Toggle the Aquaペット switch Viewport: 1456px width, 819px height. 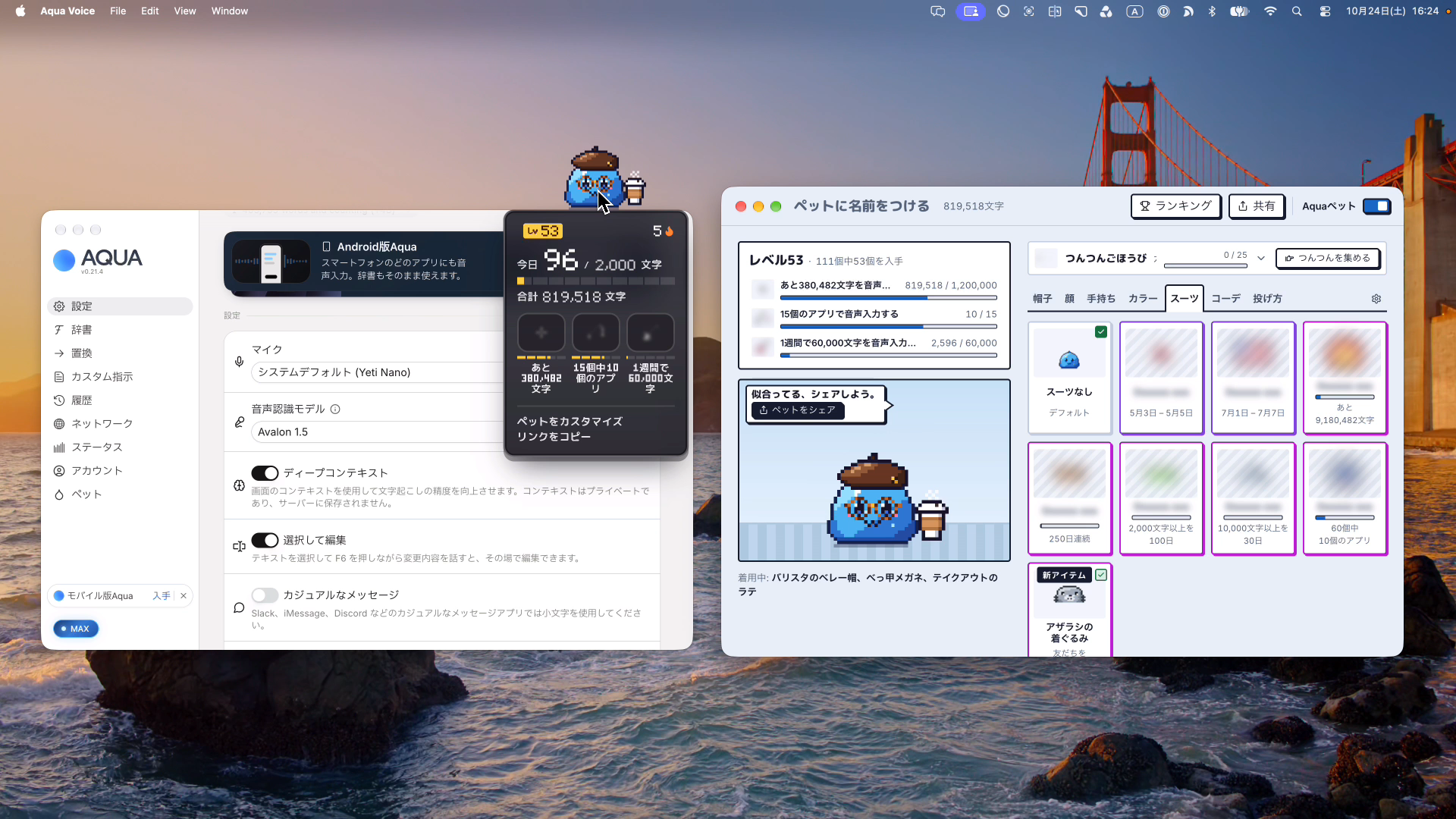tap(1376, 206)
